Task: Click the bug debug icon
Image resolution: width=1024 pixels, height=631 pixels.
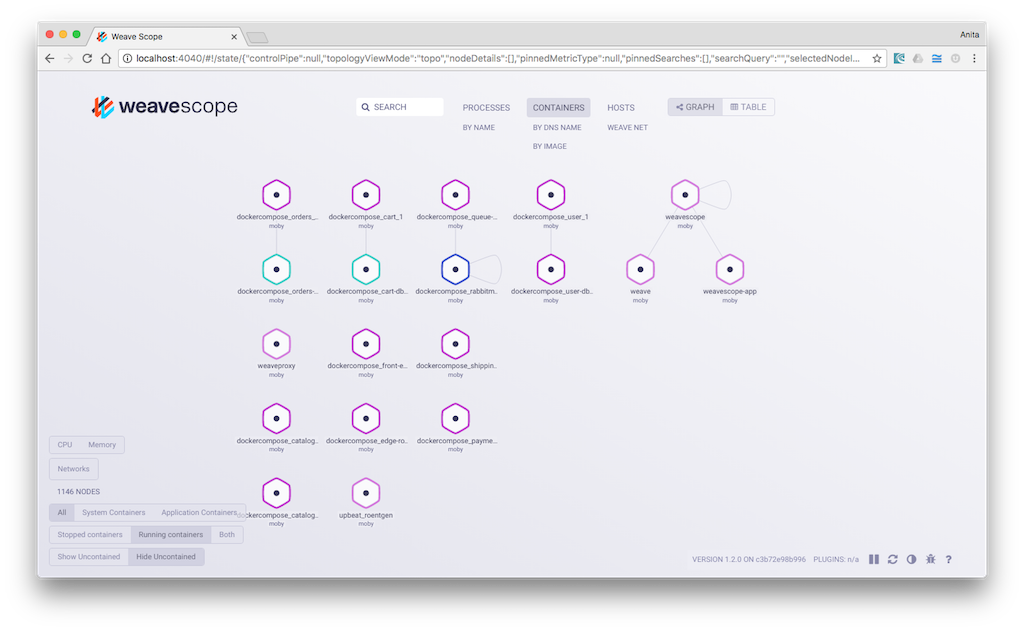Action: [931, 559]
